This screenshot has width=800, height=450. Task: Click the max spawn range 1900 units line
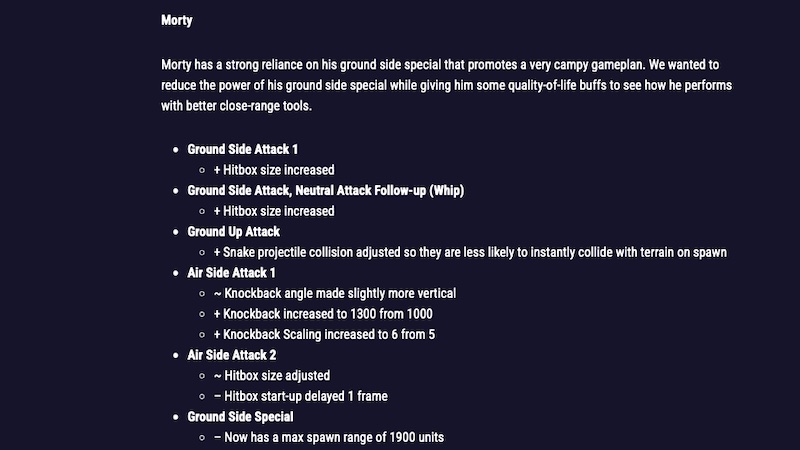(328, 437)
